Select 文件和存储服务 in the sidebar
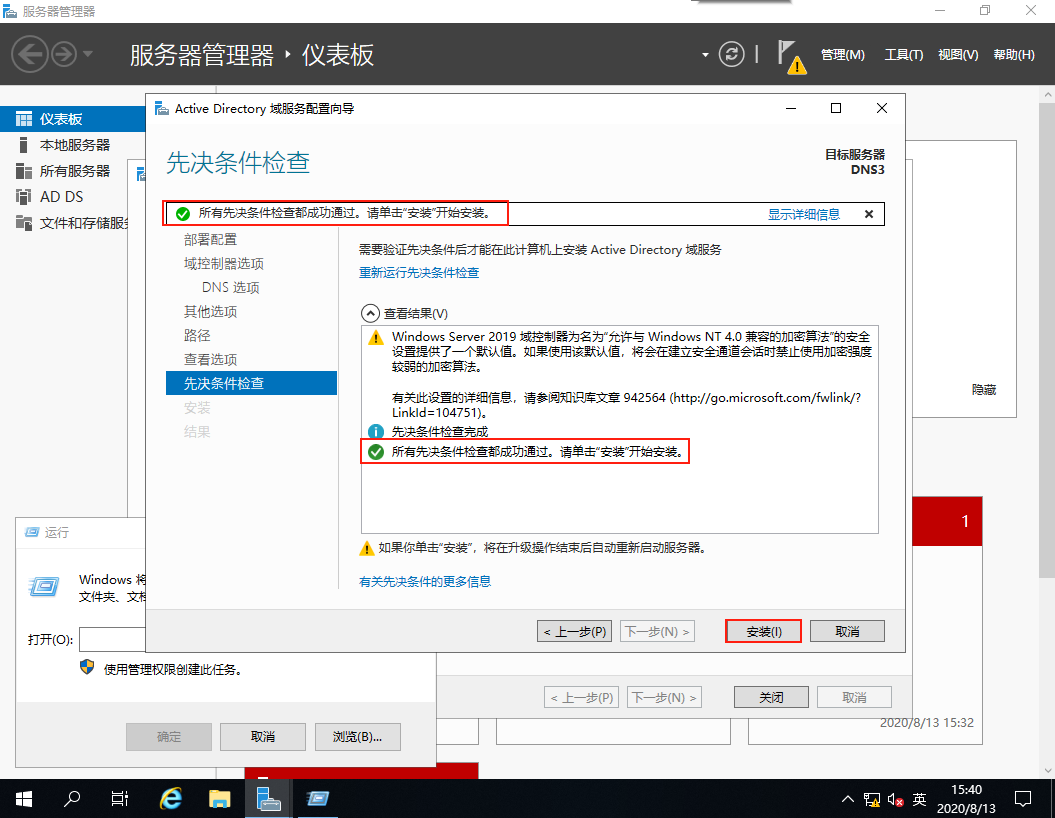Image resolution: width=1055 pixels, height=818 pixels. pyautogui.click(x=73, y=223)
